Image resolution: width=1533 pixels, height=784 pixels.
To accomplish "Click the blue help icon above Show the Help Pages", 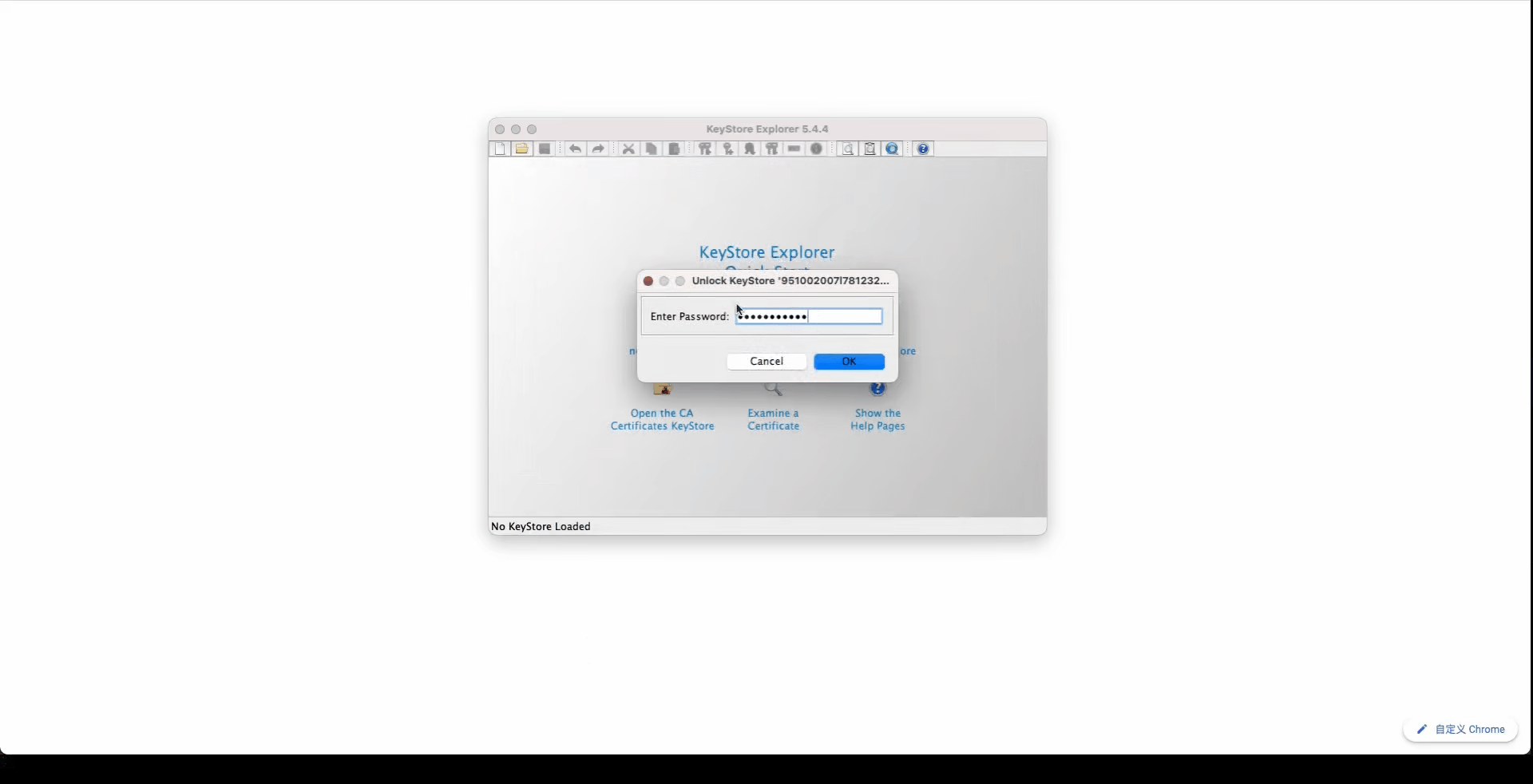I will pos(877,389).
